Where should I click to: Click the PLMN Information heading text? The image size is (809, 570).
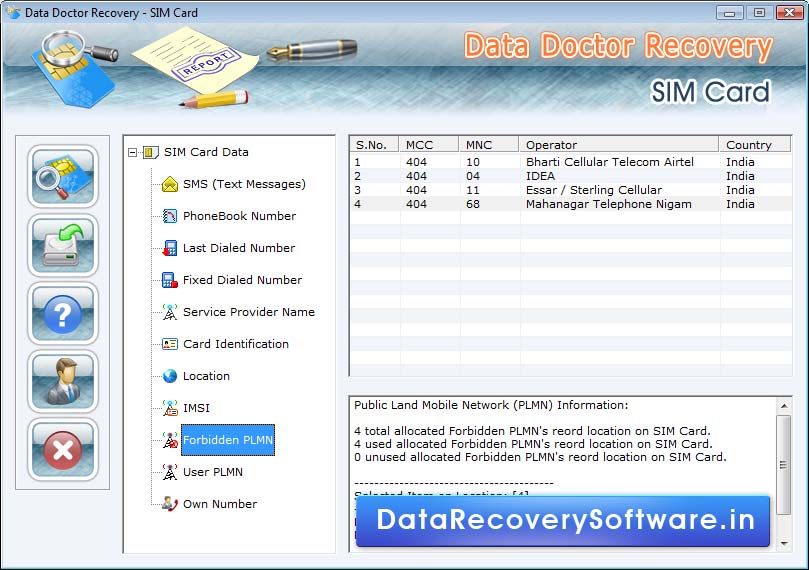(491, 405)
